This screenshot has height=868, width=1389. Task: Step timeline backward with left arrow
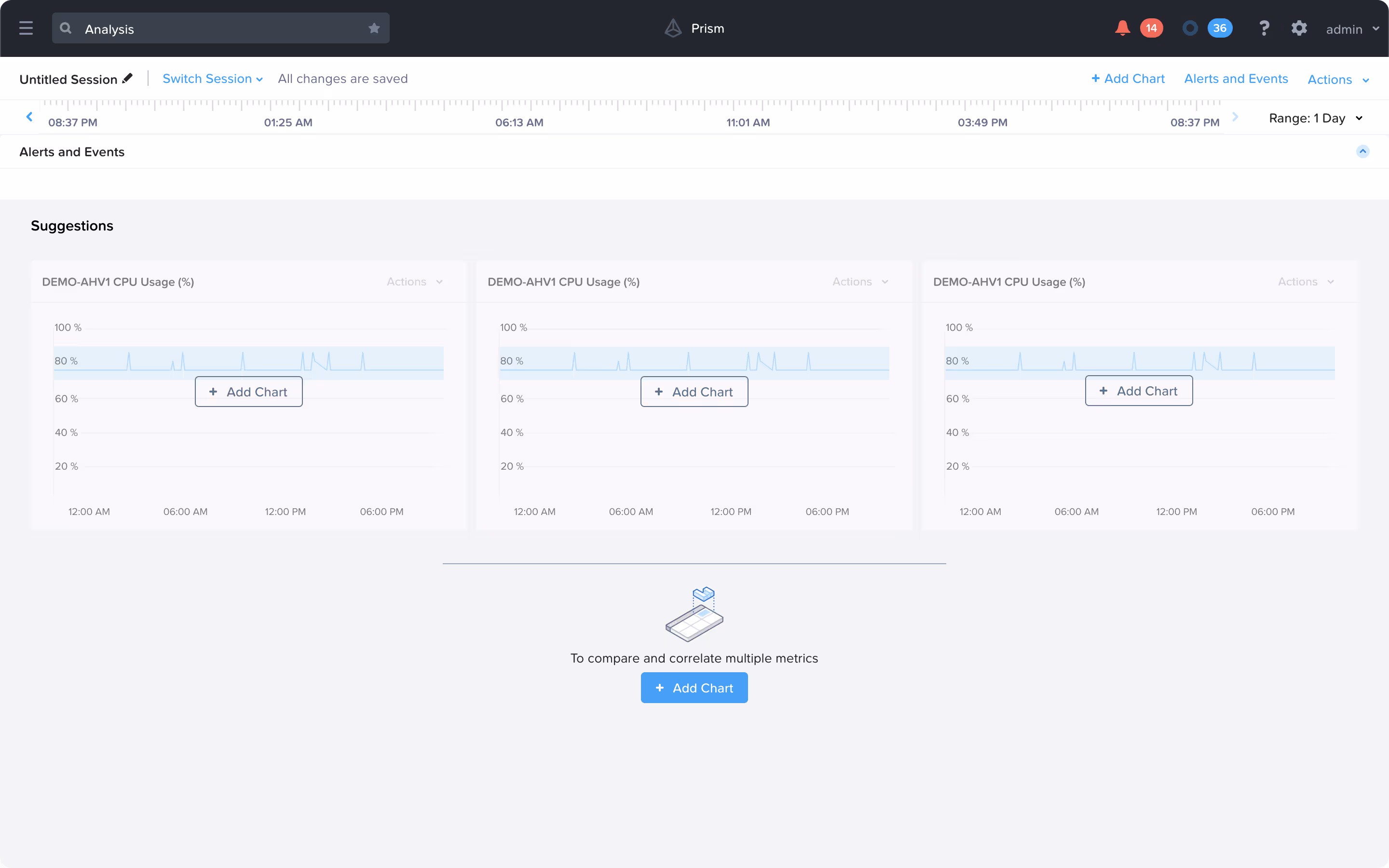click(29, 117)
